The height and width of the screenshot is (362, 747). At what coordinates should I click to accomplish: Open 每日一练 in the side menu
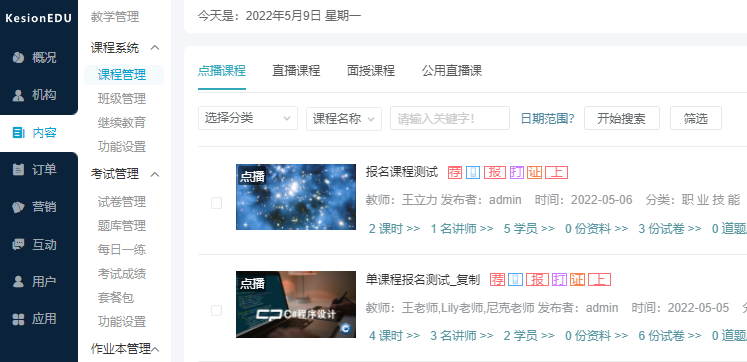(122, 250)
